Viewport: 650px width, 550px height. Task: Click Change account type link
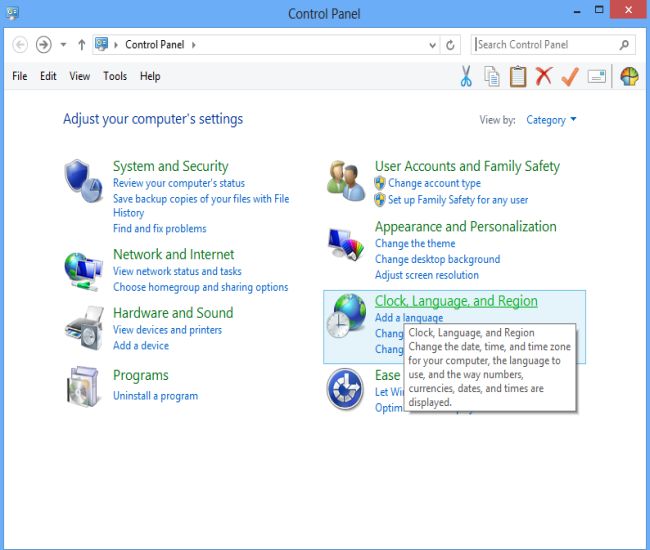point(434,183)
